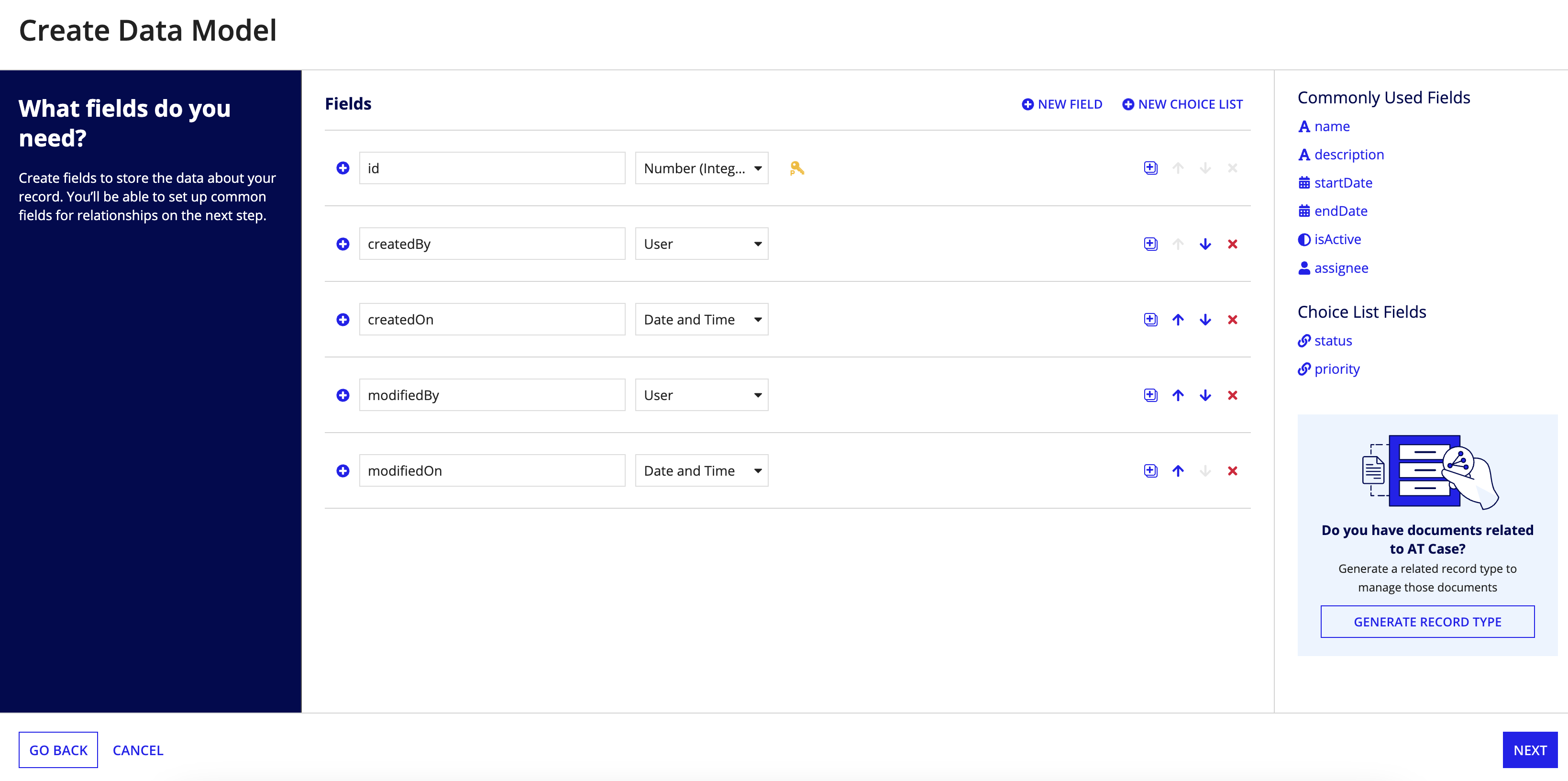Expand the id field row plus icon
This screenshot has height=781, width=1568.
tap(342, 168)
